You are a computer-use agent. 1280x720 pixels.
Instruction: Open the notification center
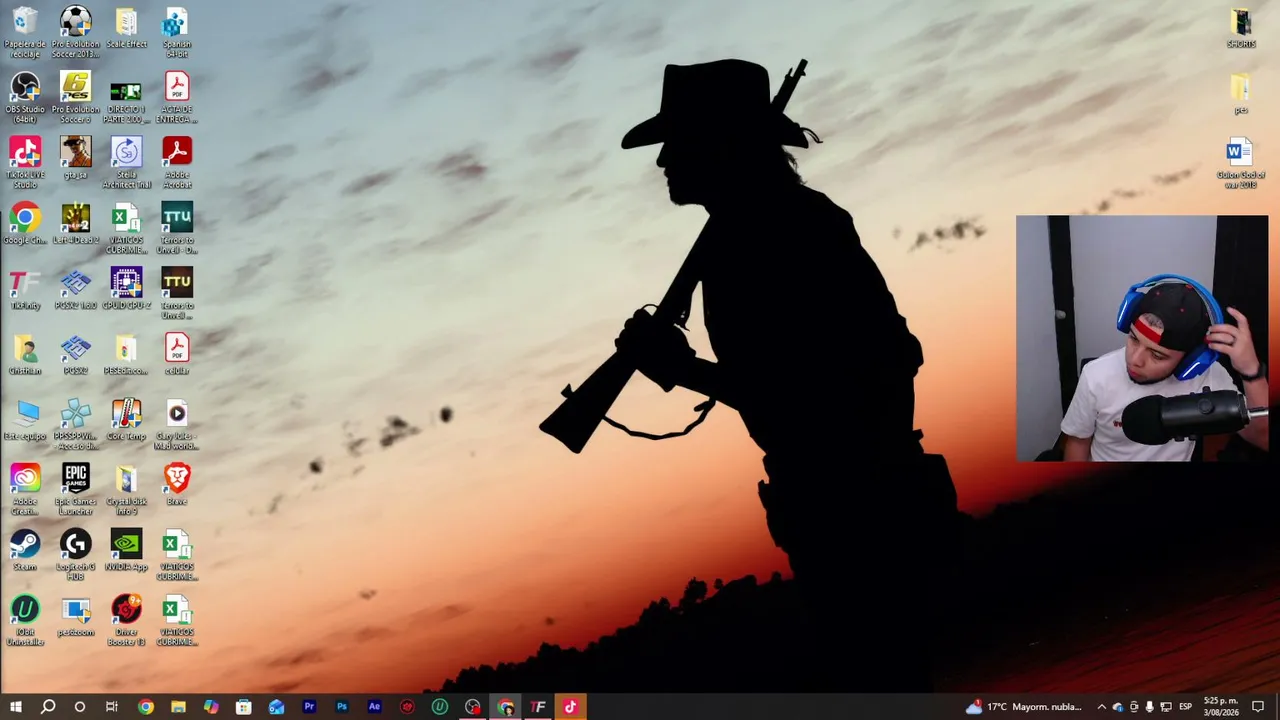pos(1258,707)
